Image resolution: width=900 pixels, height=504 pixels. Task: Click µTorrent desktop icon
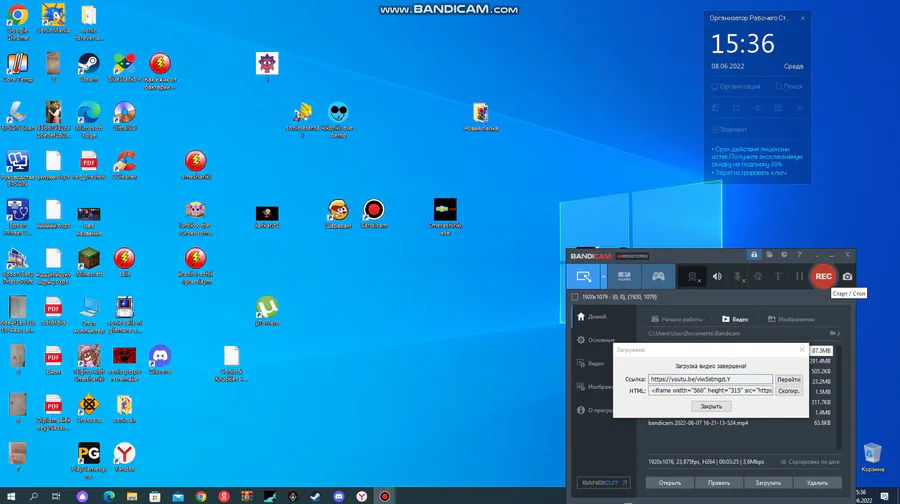click(267, 311)
